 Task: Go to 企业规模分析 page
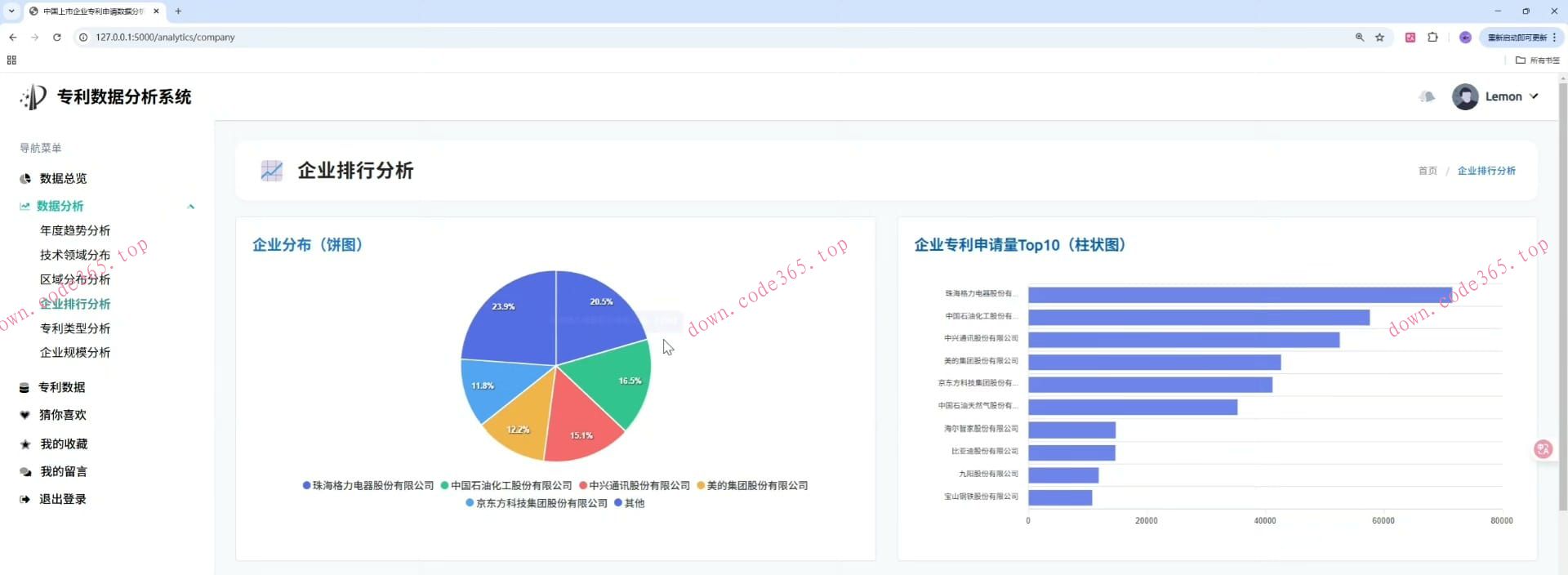tap(75, 353)
